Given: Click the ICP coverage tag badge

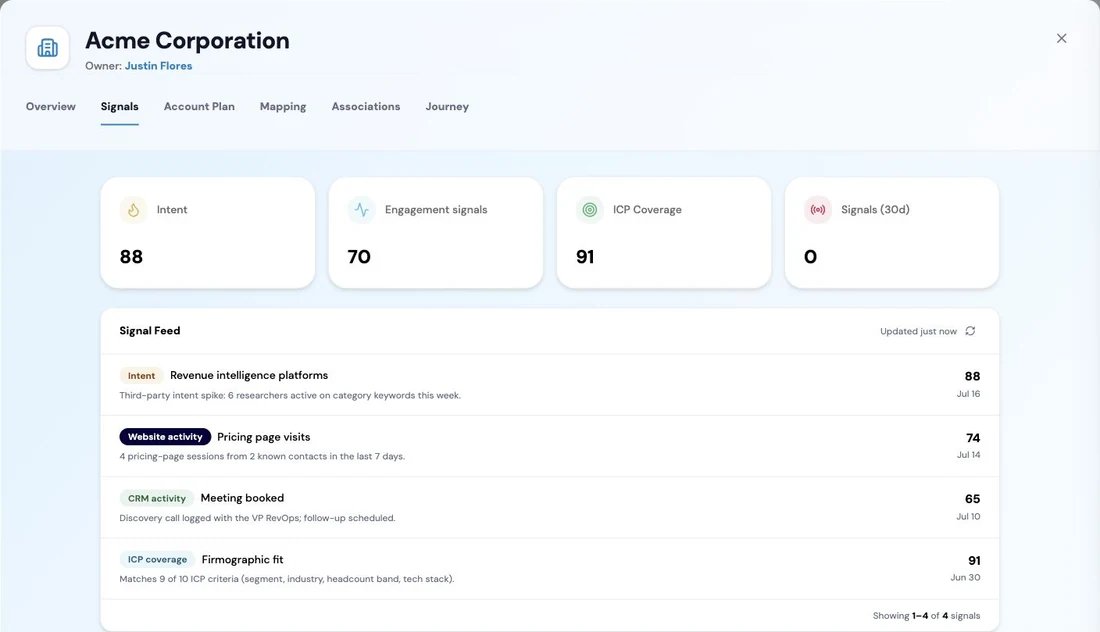Looking at the screenshot, I should click(x=157, y=560).
